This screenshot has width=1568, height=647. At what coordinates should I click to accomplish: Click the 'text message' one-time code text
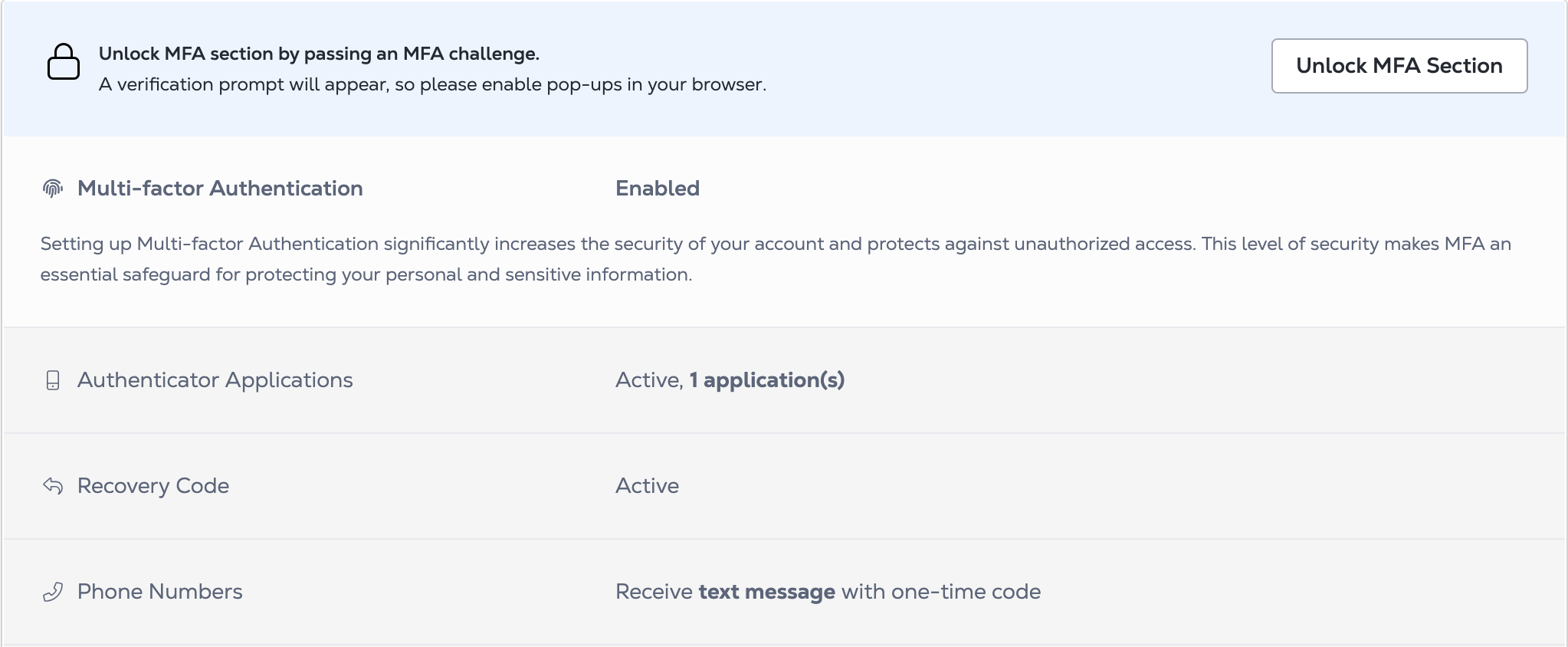[x=767, y=592]
